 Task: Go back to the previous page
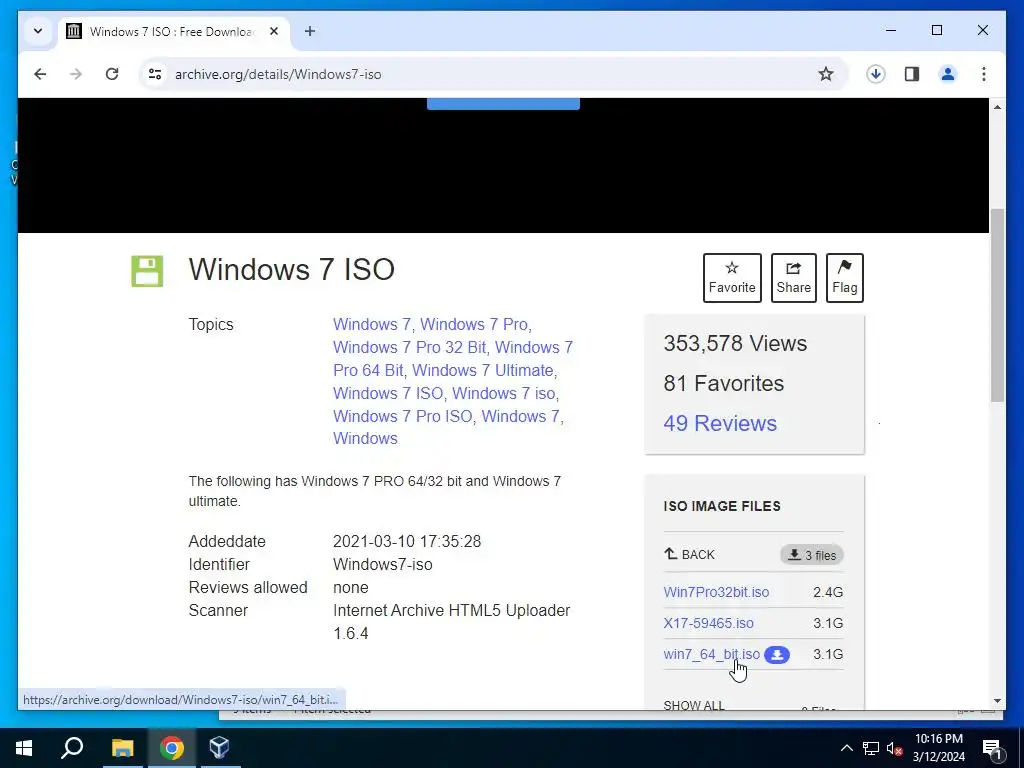40,74
